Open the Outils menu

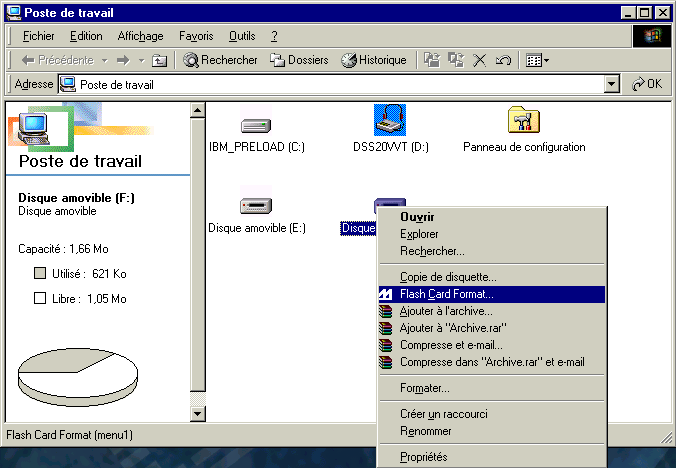pos(242,36)
